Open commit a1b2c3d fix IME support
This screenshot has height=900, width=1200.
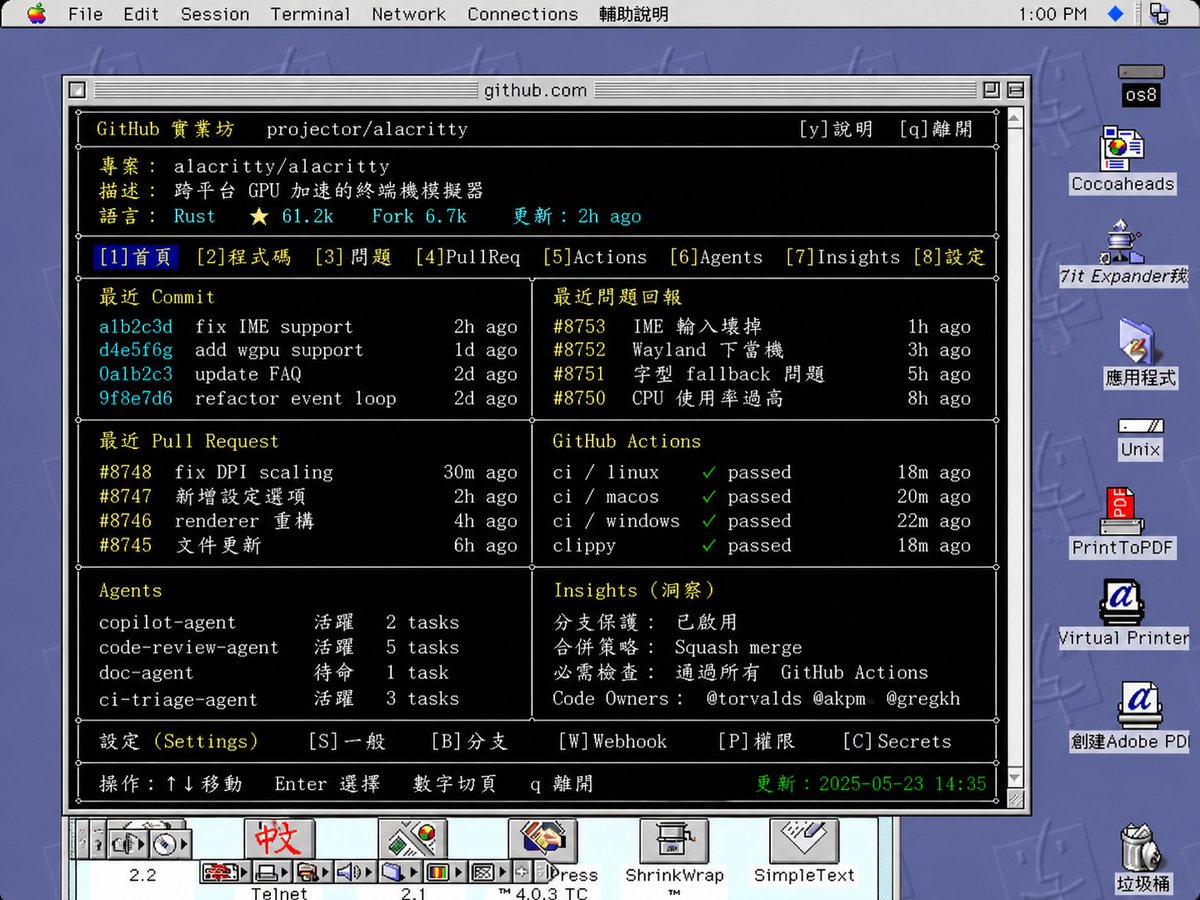tap(308, 327)
